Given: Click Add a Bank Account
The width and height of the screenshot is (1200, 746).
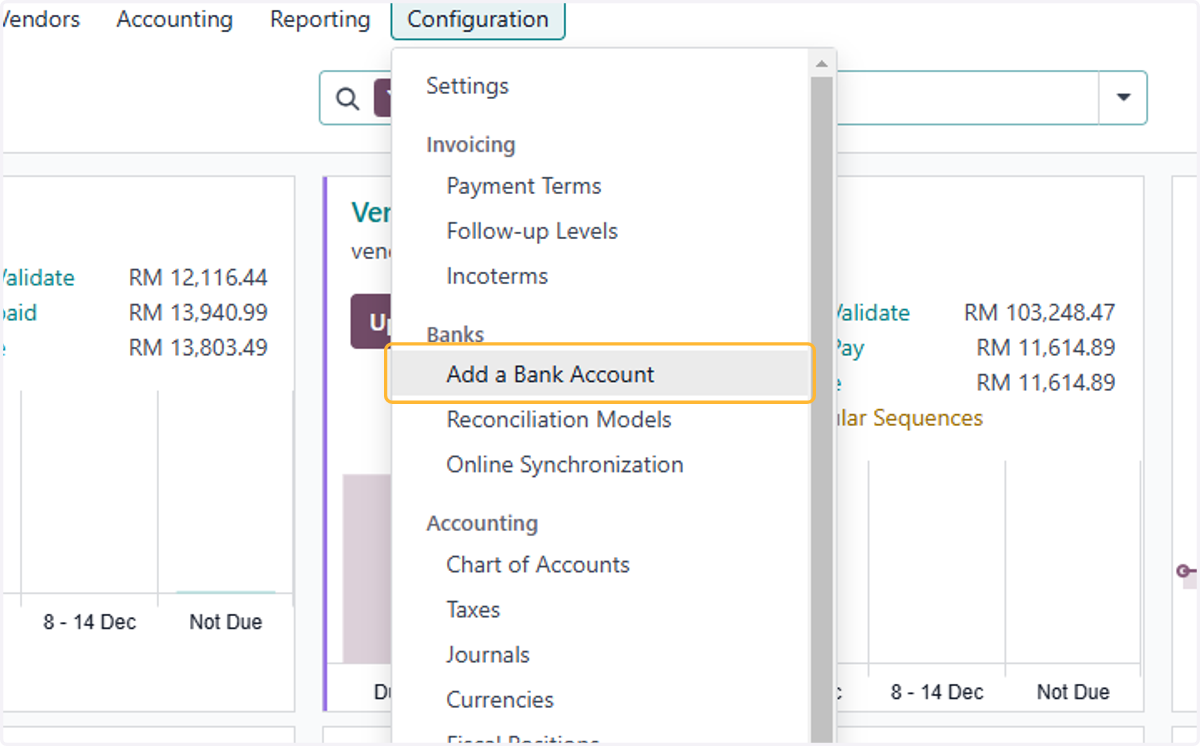Looking at the screenshot, I should tap(600, 374).
